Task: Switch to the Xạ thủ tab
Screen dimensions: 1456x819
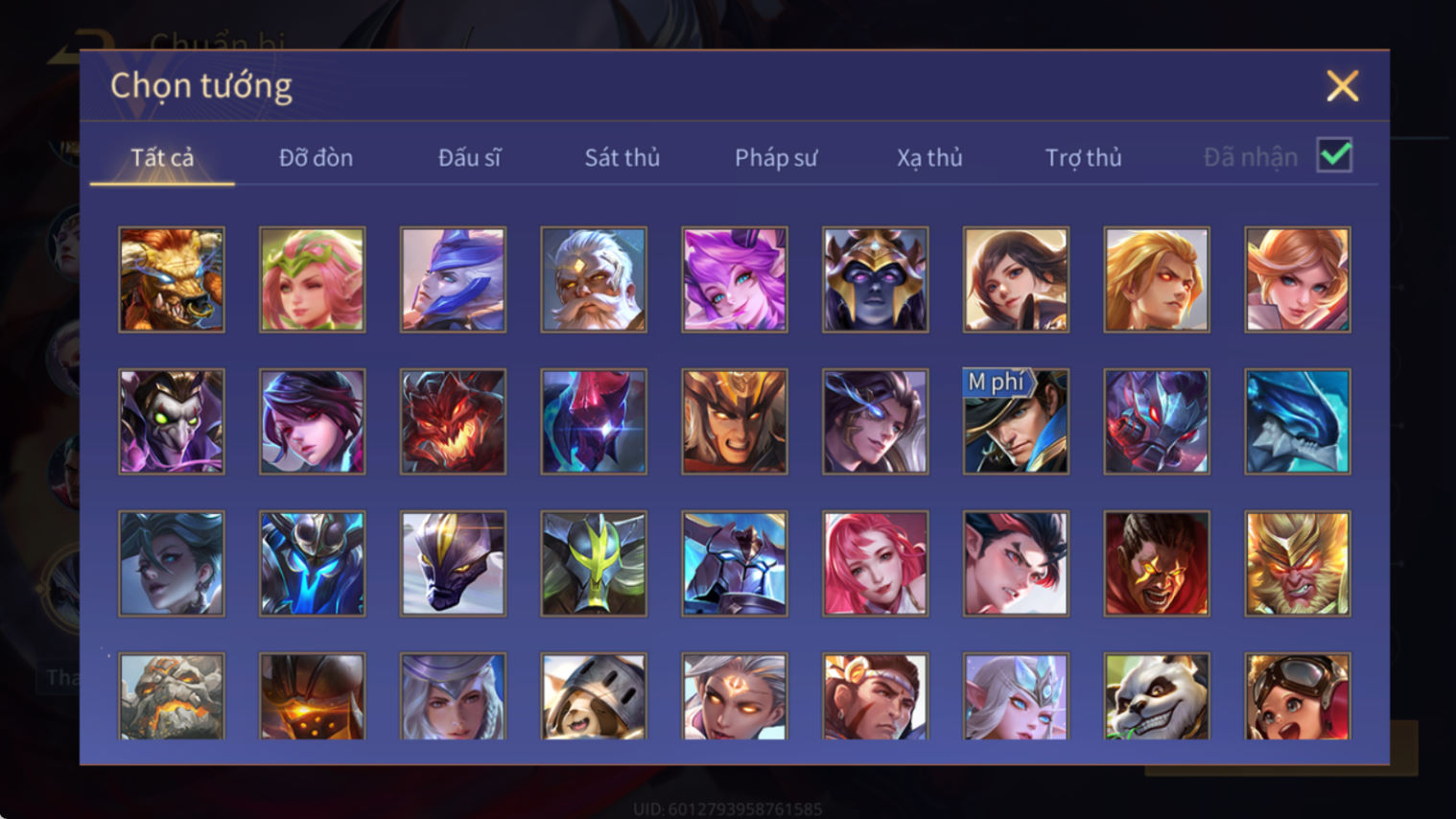Action: (929, 157)
